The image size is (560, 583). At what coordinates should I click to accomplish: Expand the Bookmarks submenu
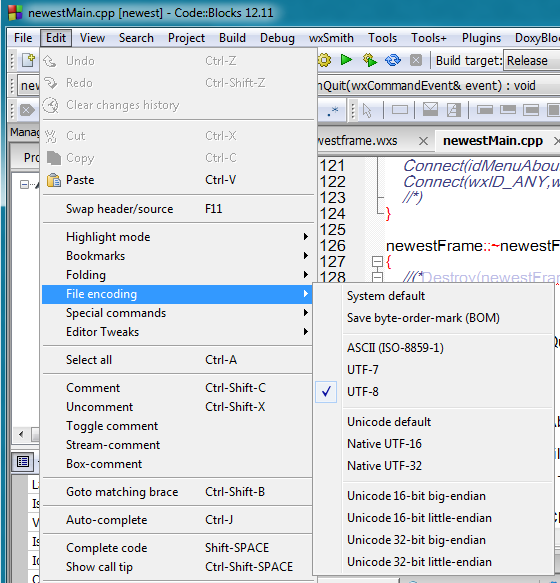tap(177, 256)
